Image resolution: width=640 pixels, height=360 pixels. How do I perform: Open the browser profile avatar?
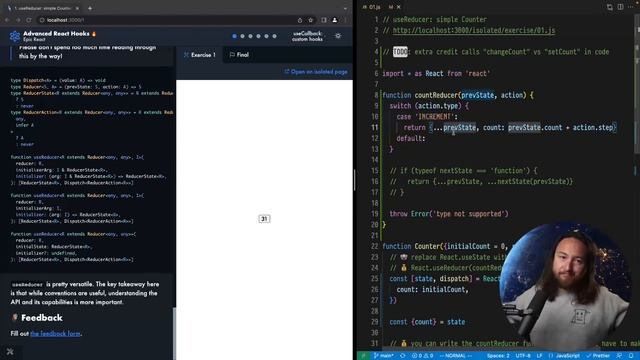335,20
